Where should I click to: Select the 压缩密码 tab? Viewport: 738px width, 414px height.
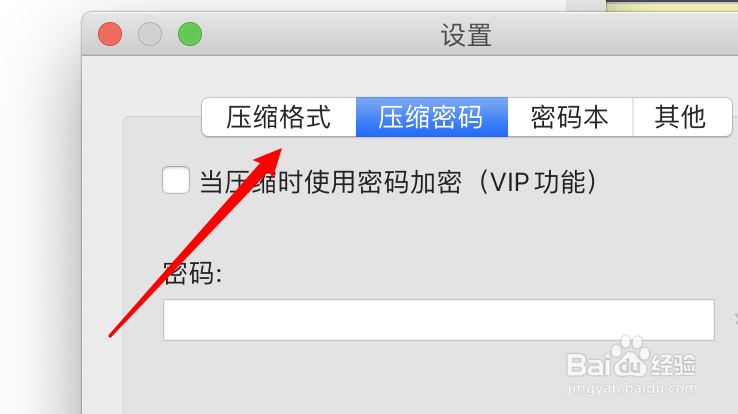coord(432,117)
